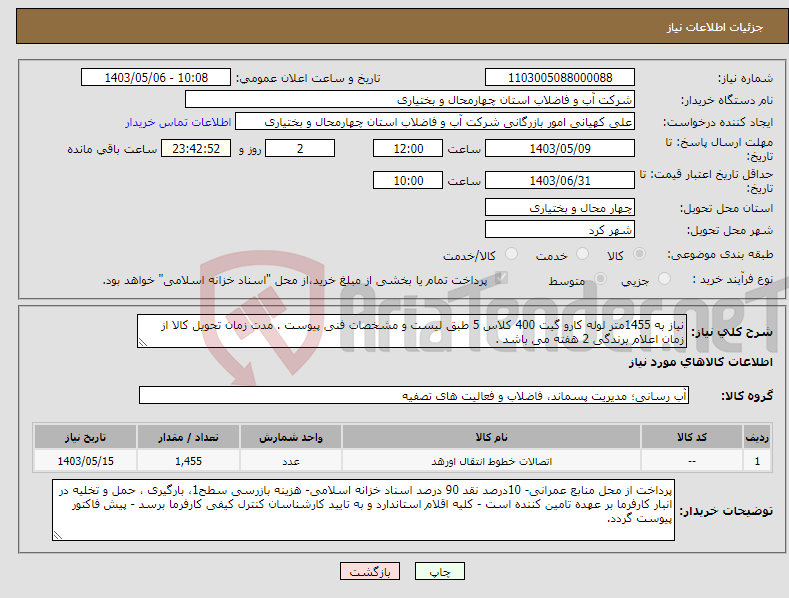Click the announcement date field 1403/05/06 - 10:08

click(156, 78)
